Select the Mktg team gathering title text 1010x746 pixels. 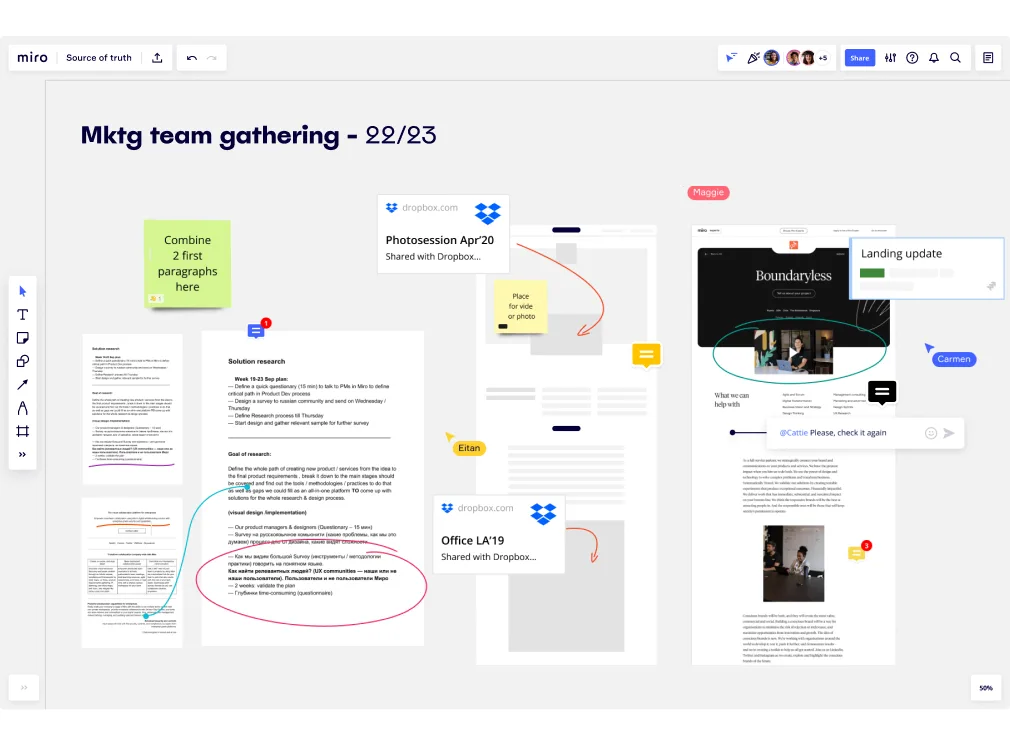pos(258,135)
